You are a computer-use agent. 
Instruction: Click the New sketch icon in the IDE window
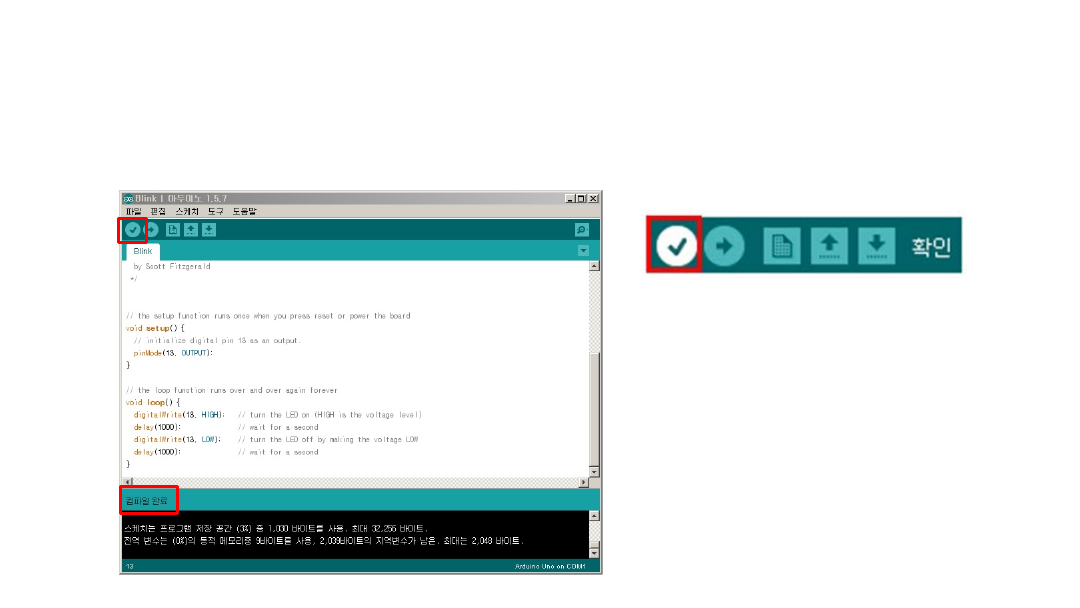pyautogui.click(x=173, y=230)
